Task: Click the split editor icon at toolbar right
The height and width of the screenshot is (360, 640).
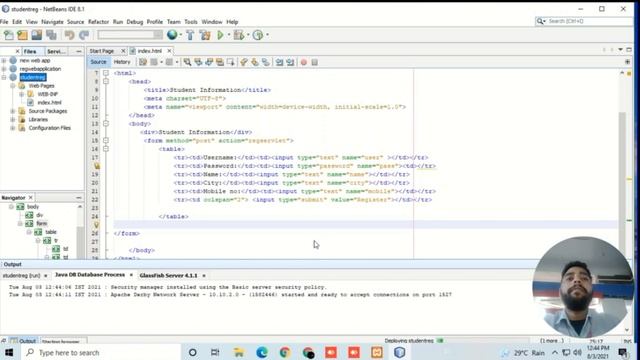Action: (627, 62)
